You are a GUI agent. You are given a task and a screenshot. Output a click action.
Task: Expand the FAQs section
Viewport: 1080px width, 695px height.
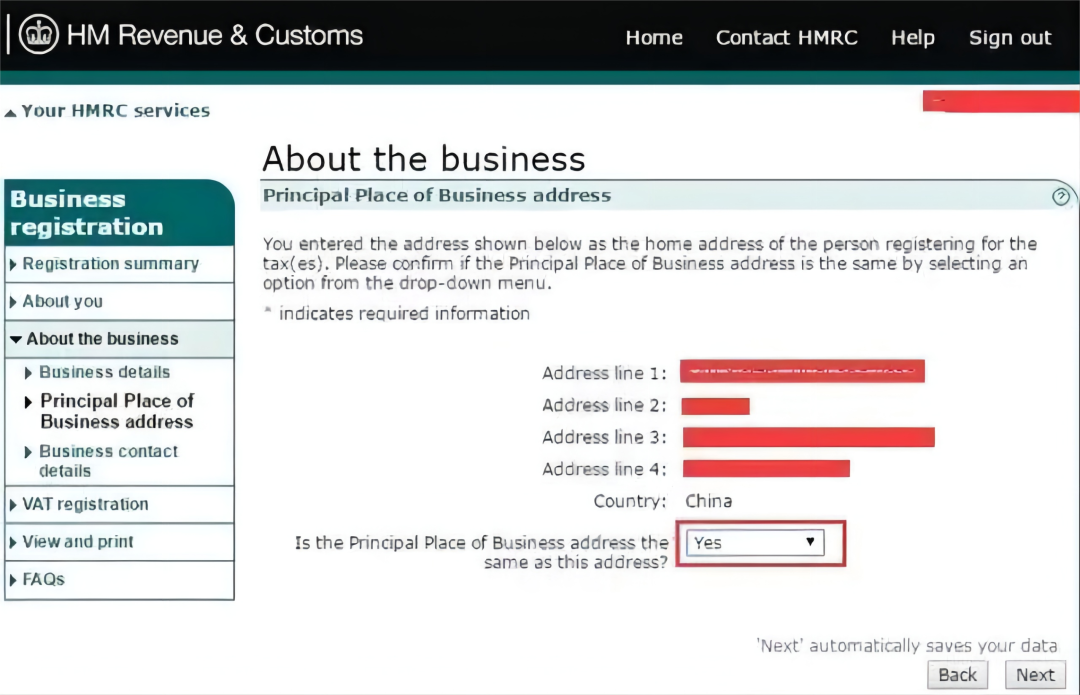(x=119, y=579)
